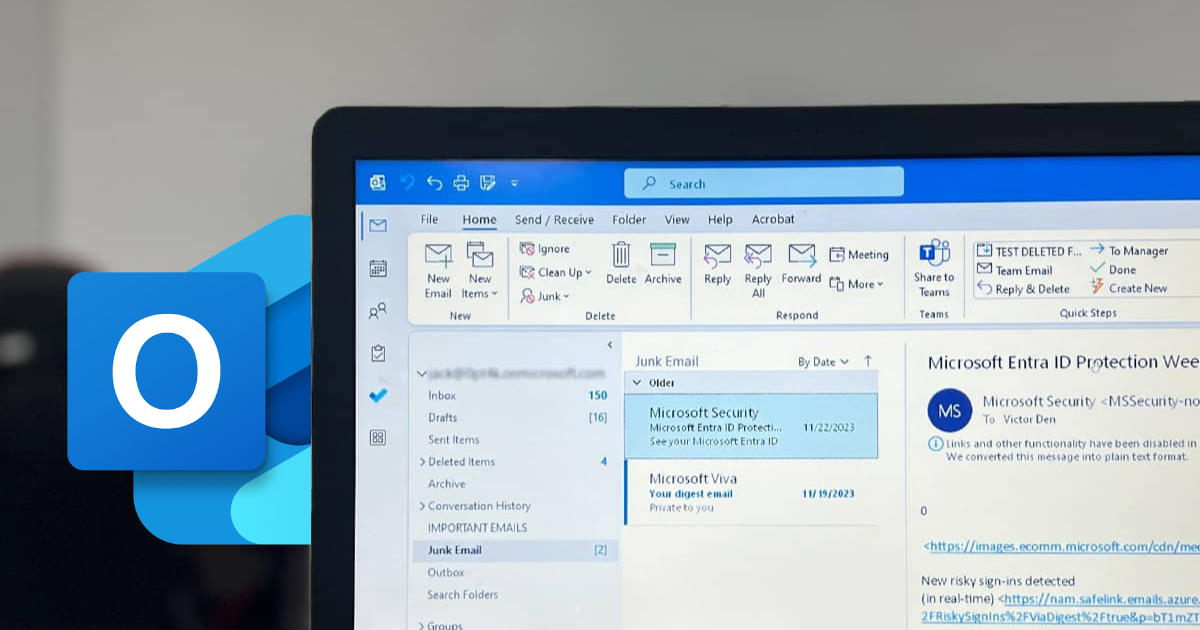Screen dimensions: 1200x630
Task: Archive the selected message
Action: pos(663,264)
